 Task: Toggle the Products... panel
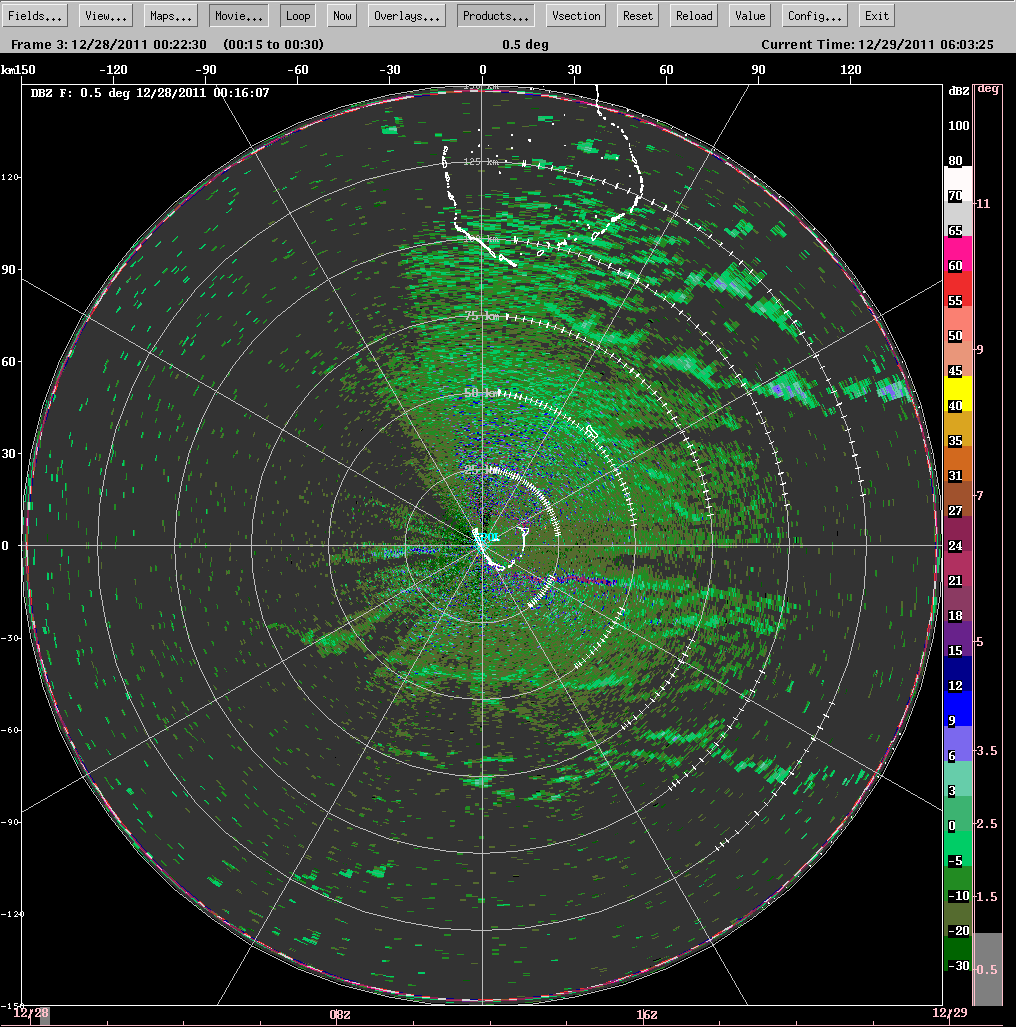tap(495, 16)
